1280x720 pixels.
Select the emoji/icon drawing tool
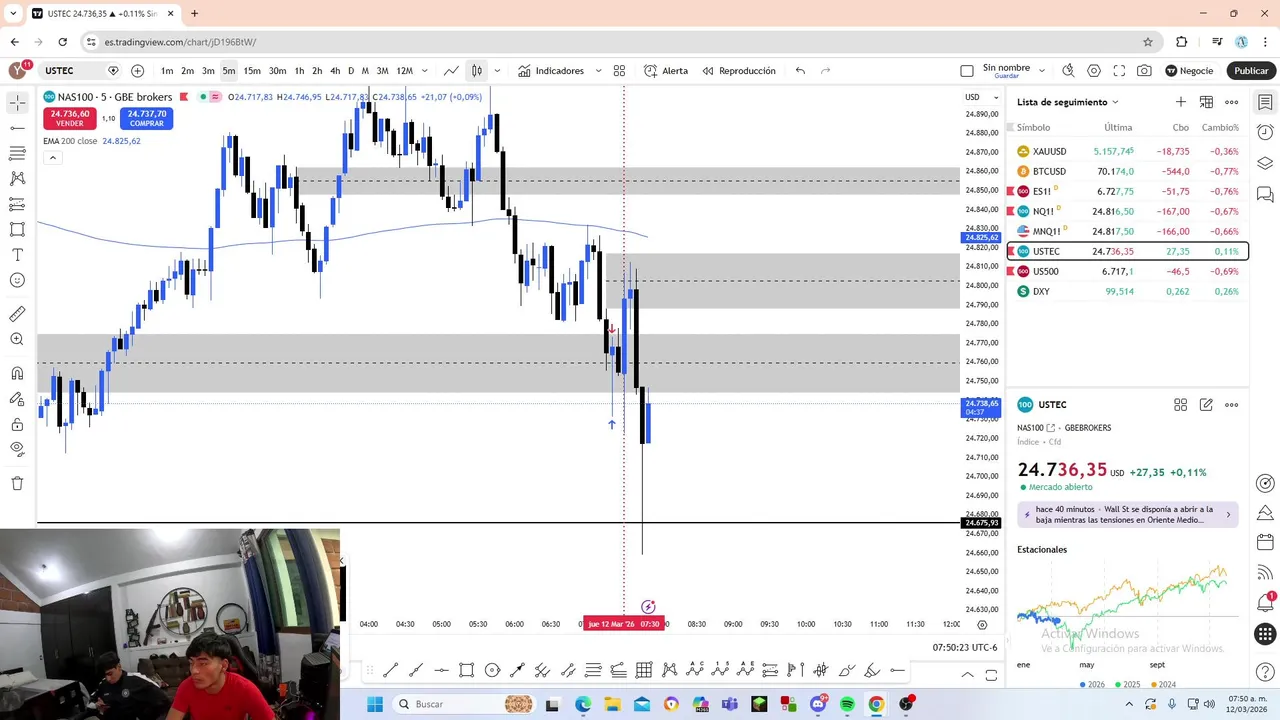17,281
